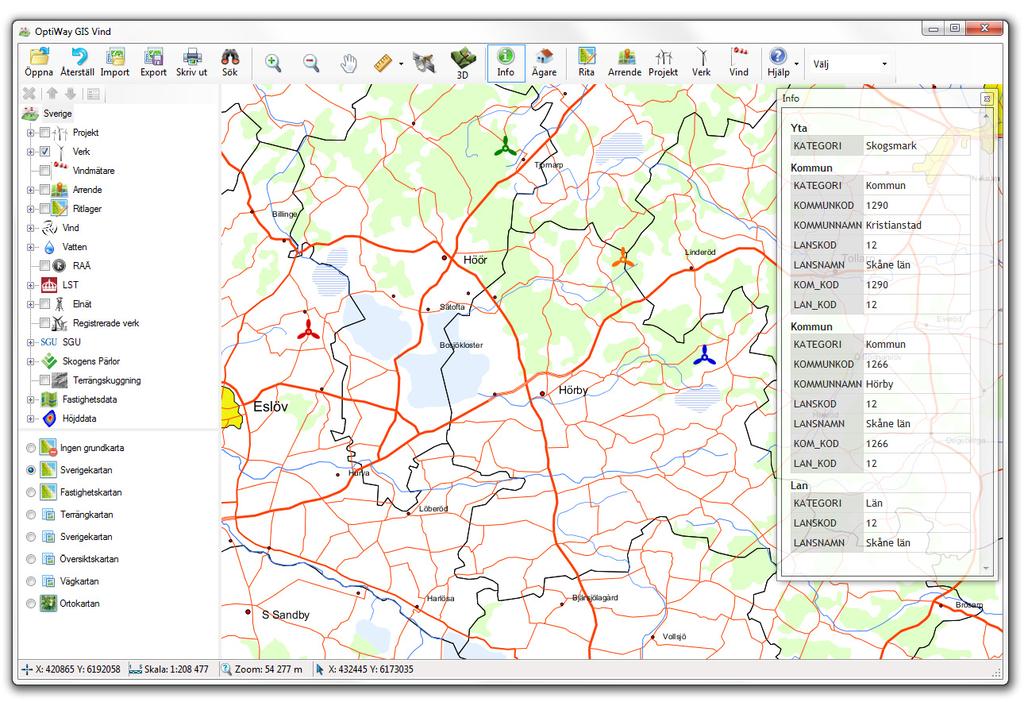This screenshot has width=1024, height=702.
Task: Expand the Höjddata tree node
Action: tap(30, 419)
